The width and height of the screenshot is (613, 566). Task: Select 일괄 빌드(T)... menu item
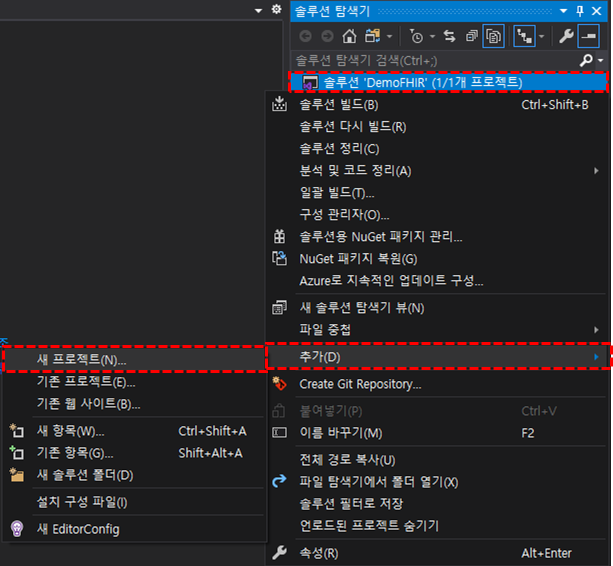coord(436,193)
